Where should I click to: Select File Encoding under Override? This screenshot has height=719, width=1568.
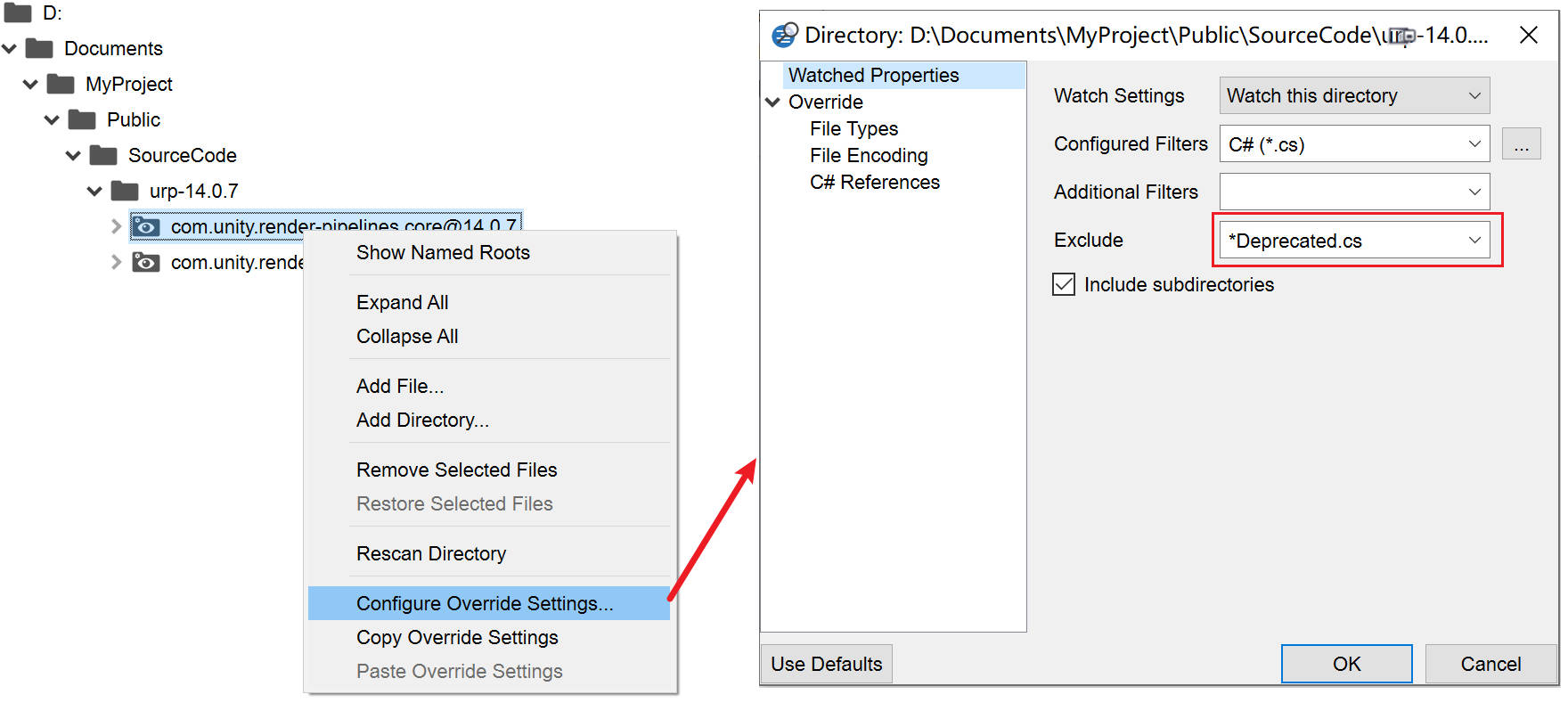[869, 156]
